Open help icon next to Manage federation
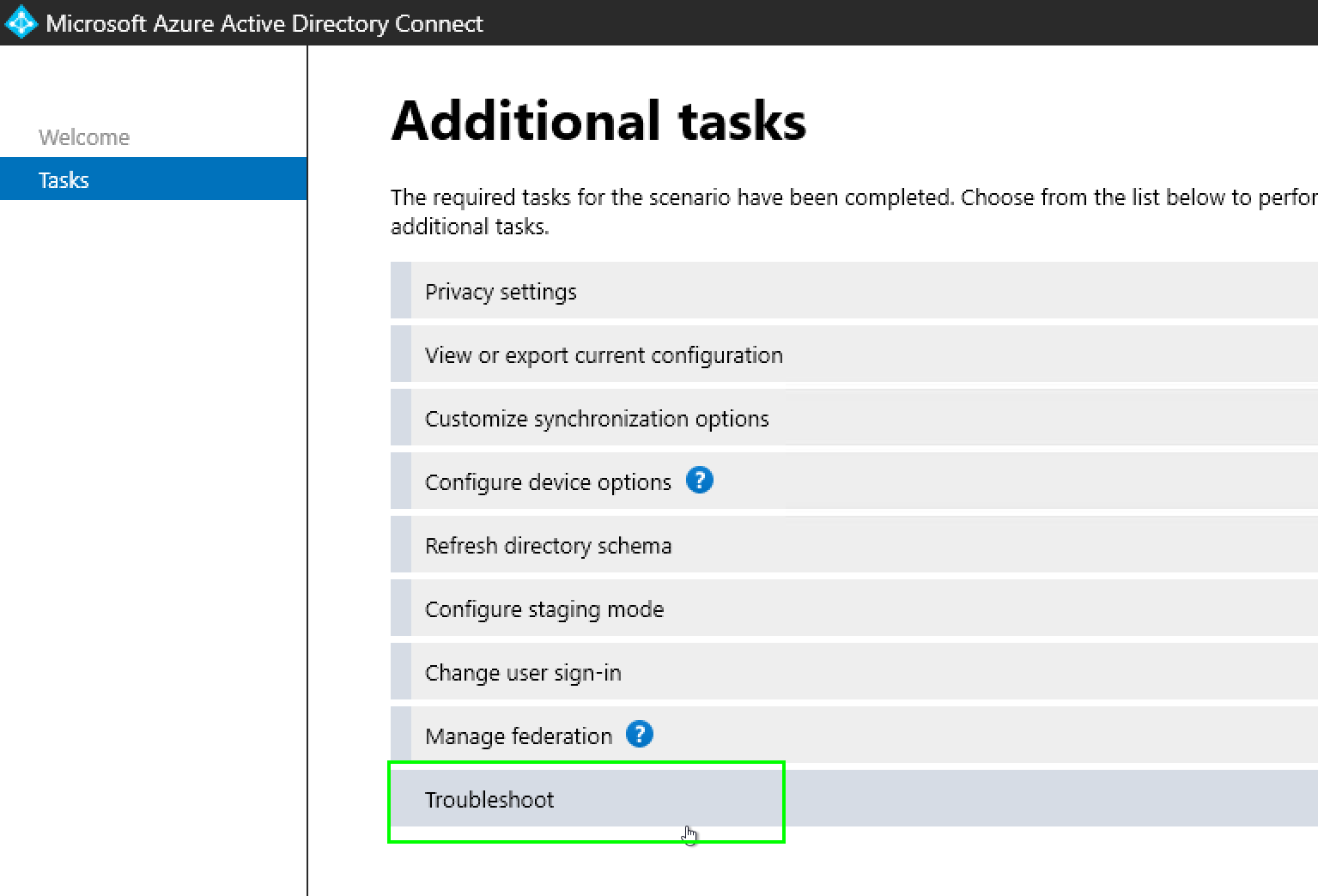1318x896 pixels. tap(640, 734)
